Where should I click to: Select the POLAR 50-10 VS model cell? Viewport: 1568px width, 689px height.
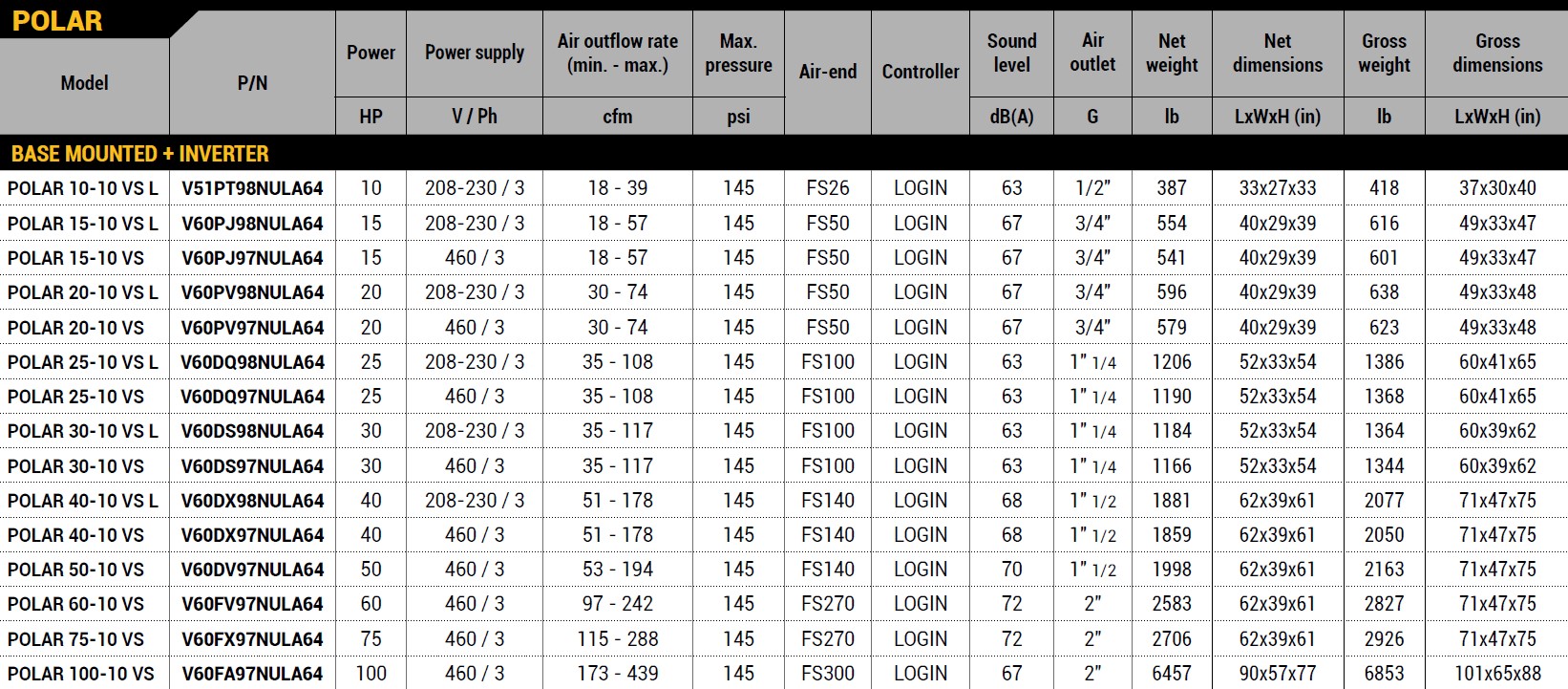(x=75, y=570)
